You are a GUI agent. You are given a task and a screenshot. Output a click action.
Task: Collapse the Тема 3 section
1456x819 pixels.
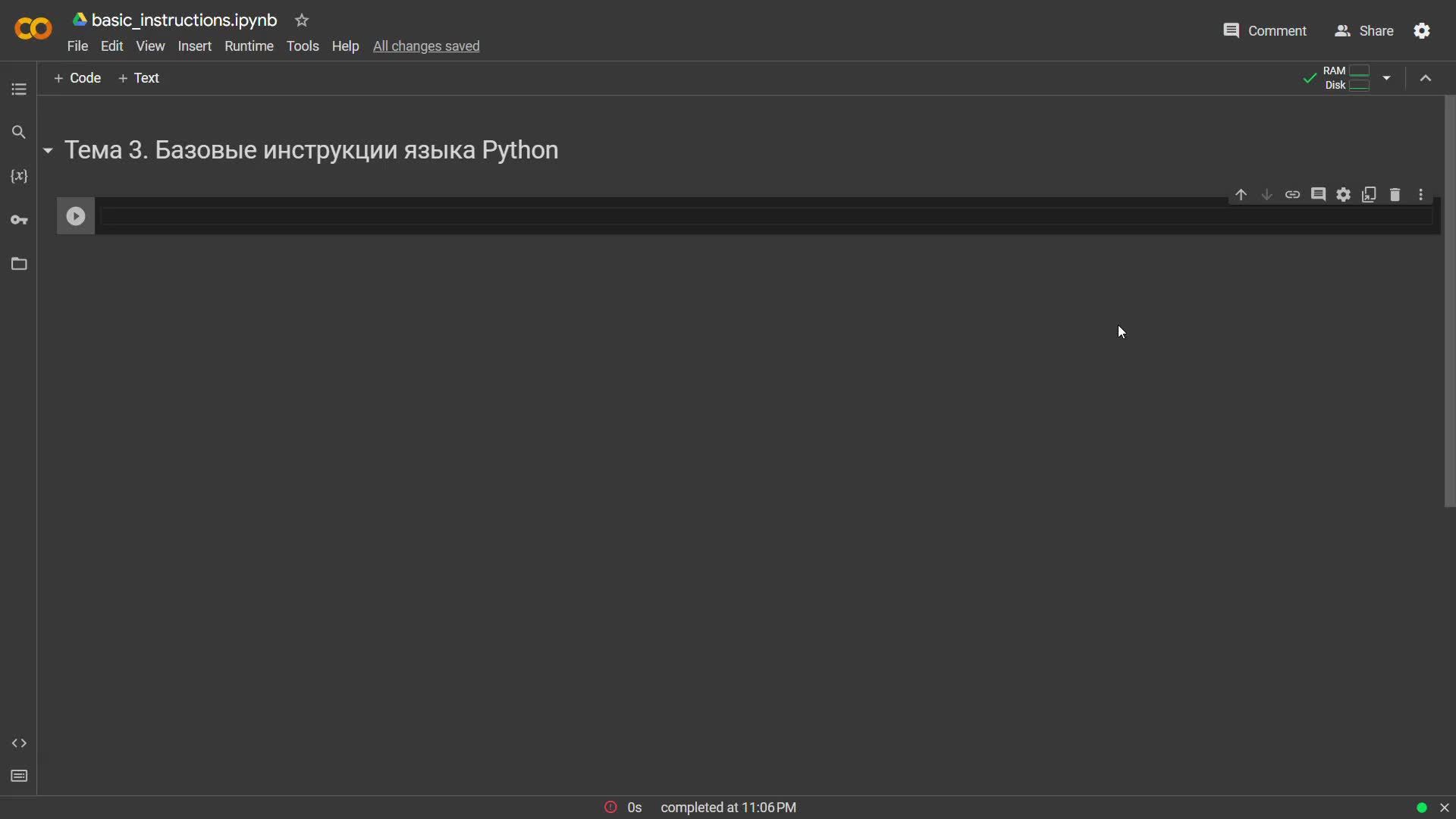[x=48, y=151]
